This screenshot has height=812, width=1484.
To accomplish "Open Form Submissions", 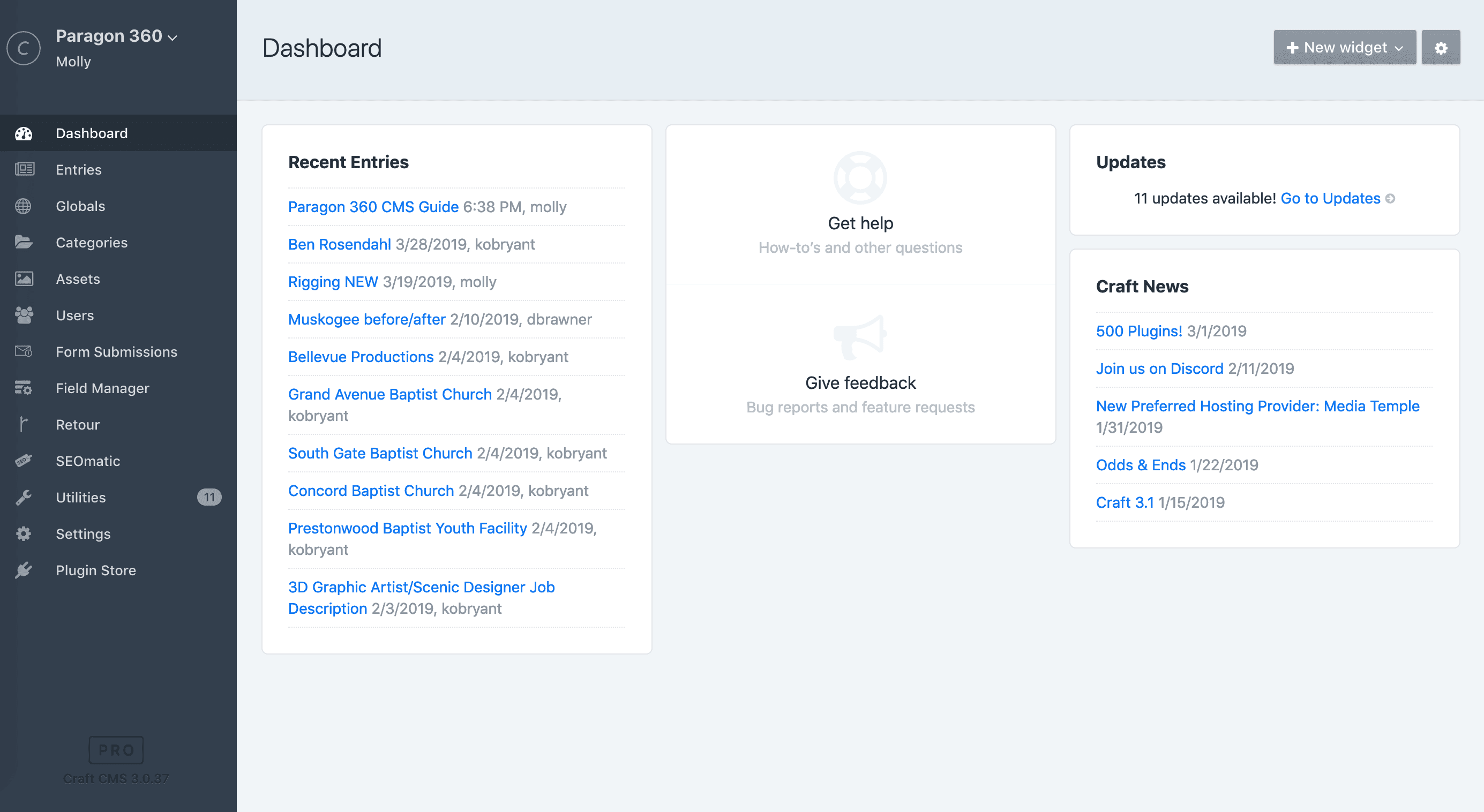I will click(118, 351).
